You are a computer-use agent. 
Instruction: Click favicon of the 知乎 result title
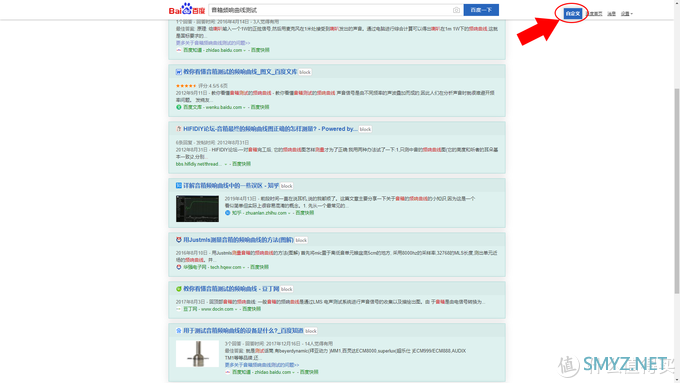click(x=179, y=185)
